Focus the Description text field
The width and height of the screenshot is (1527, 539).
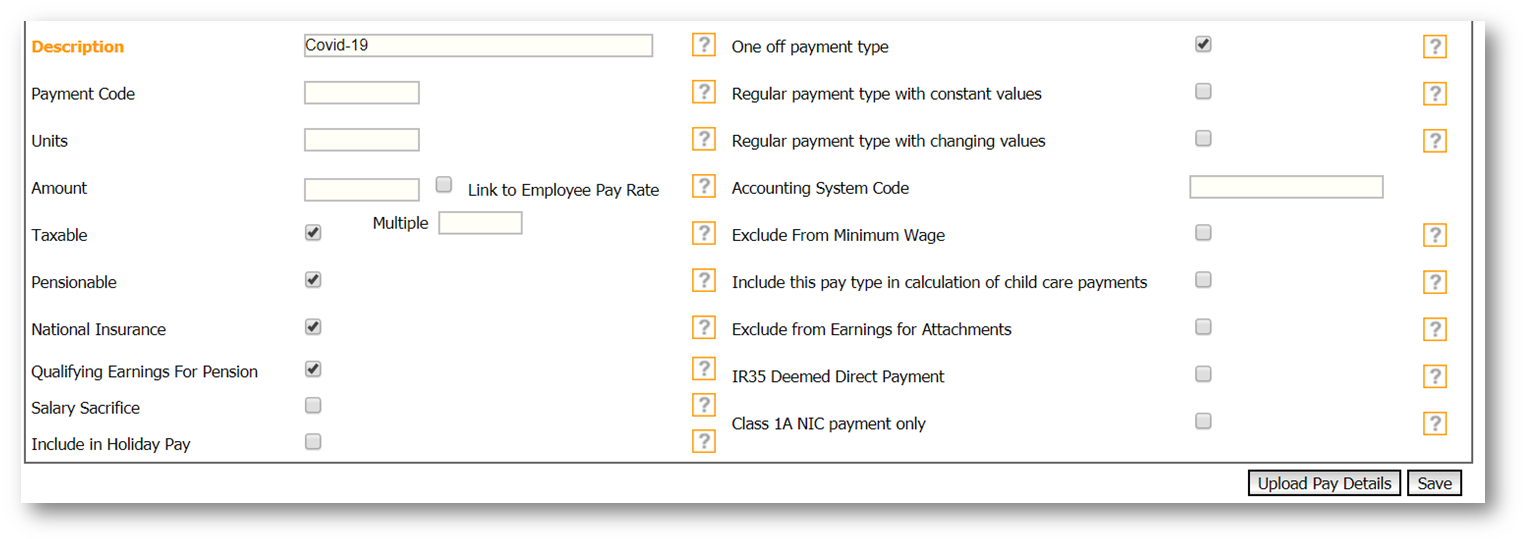tap(478, 46)
